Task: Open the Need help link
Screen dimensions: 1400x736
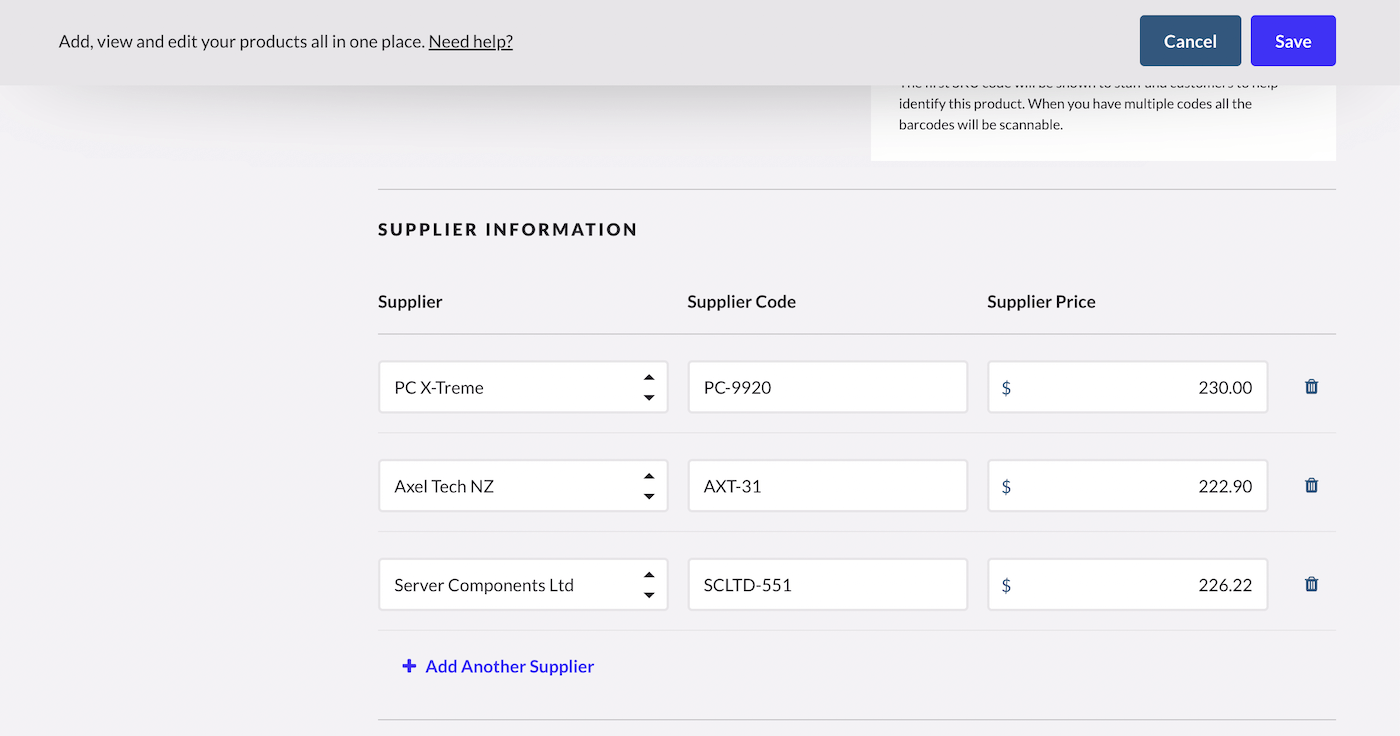Action: coord(470,41)
